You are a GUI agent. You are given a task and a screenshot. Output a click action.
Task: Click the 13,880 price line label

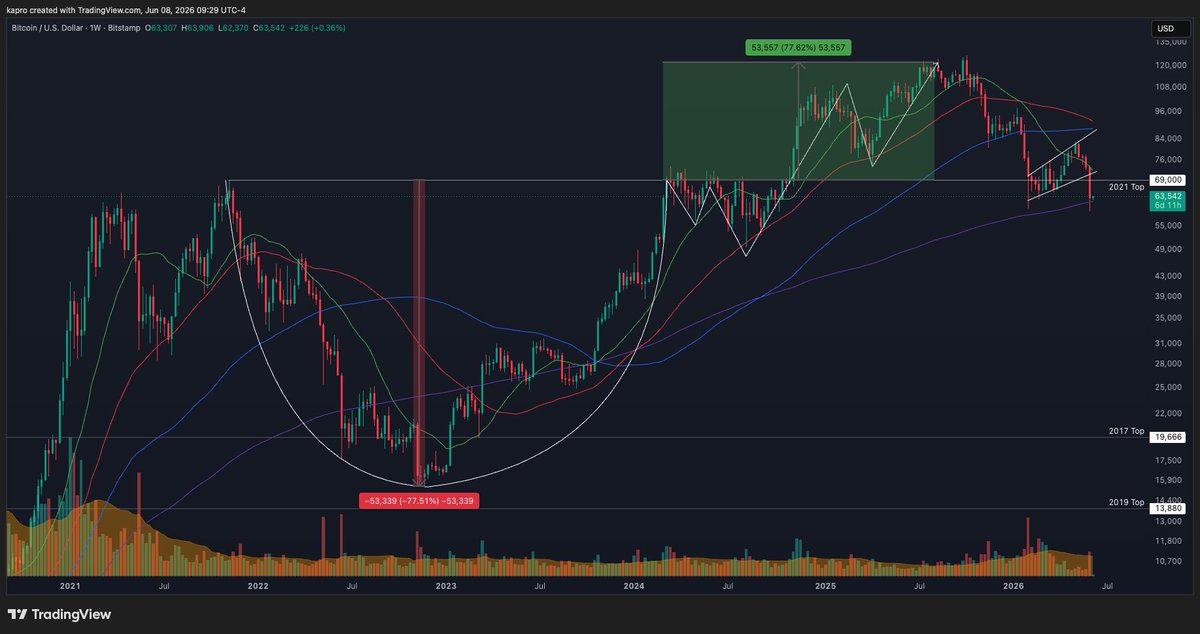[x=1168, y=508]
